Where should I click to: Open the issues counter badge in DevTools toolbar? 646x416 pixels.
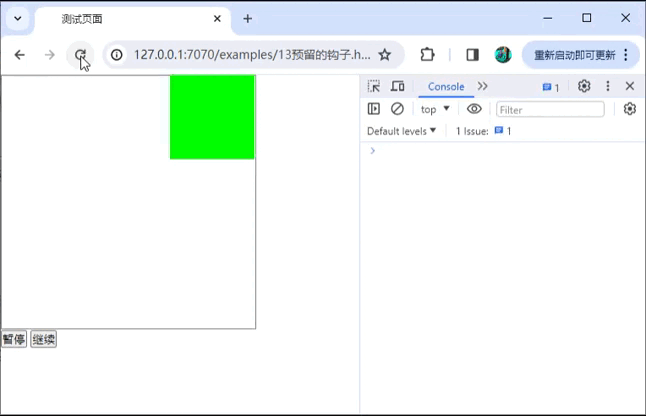point(551,87)
